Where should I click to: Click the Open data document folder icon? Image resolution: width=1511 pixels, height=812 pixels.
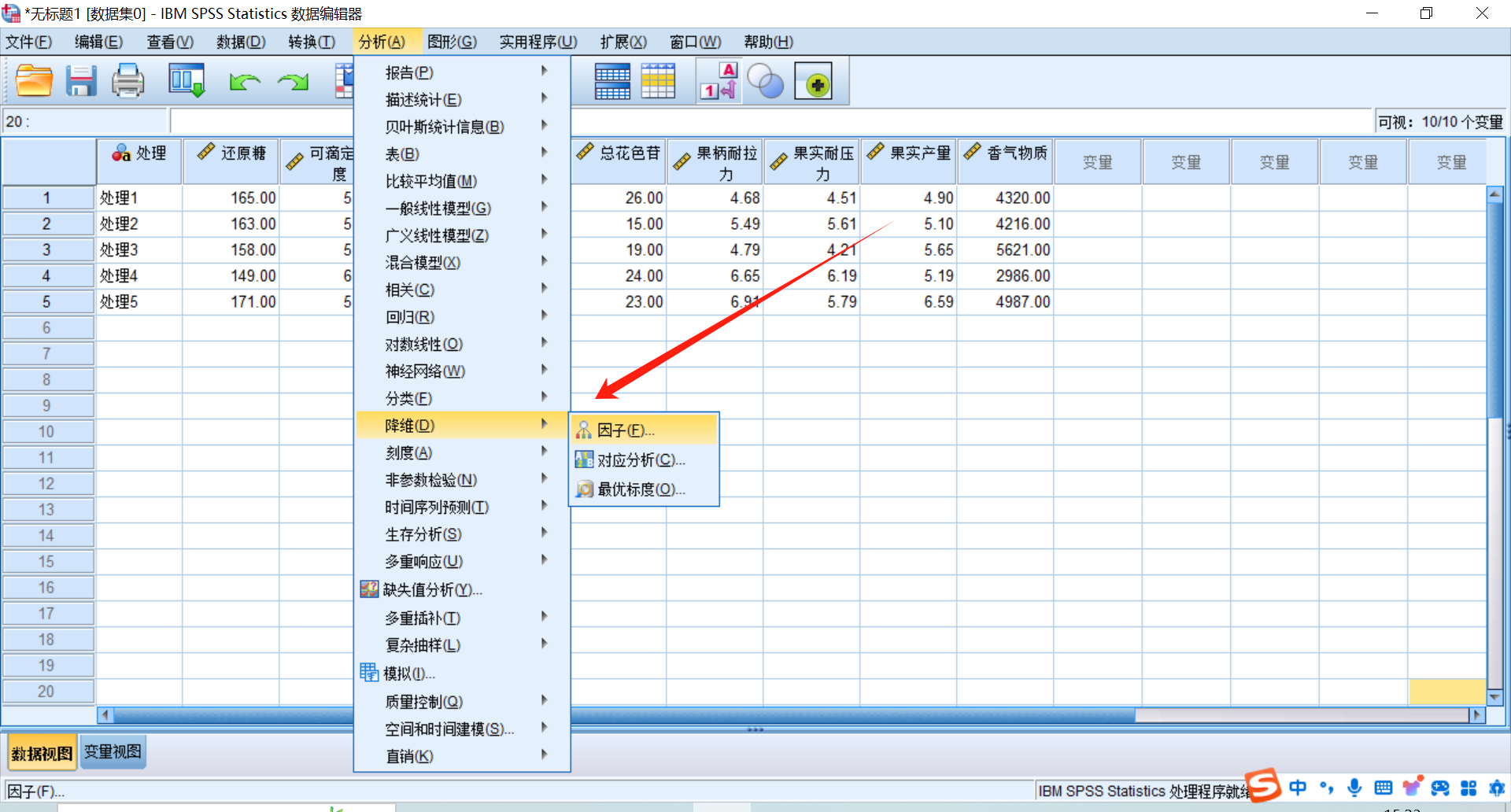[x=34, y=81]
